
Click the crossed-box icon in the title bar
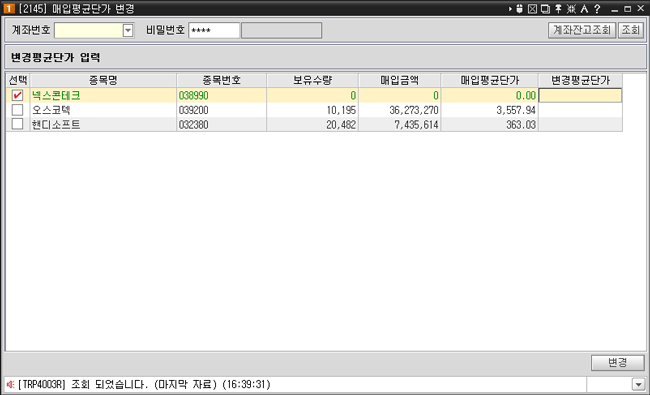pyautogui.click(x=532, y=9)
